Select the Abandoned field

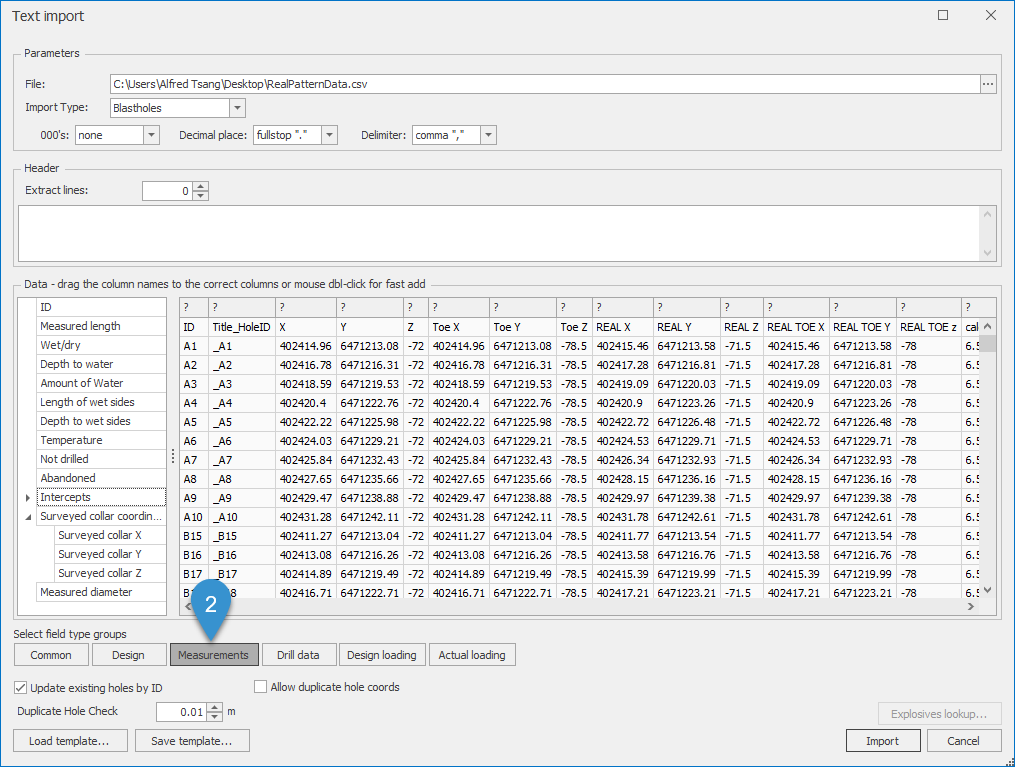coord(101,478)
